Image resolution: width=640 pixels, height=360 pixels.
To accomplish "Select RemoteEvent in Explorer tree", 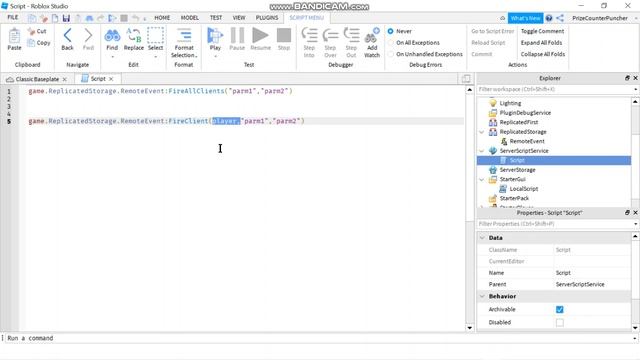I will pos(527,141).
